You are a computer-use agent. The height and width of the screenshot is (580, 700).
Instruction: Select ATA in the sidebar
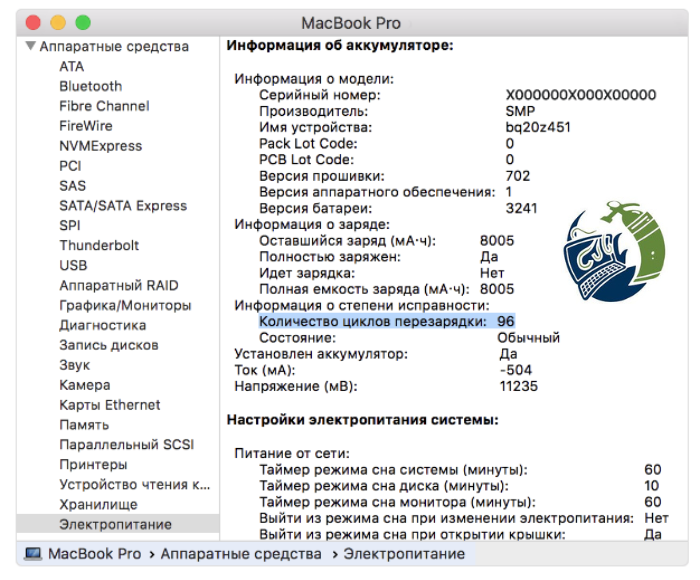pos(71,66)
